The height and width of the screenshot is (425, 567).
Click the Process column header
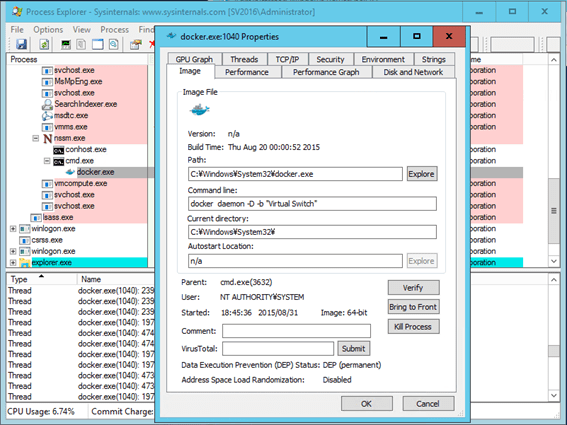click(x=77, y=59)
